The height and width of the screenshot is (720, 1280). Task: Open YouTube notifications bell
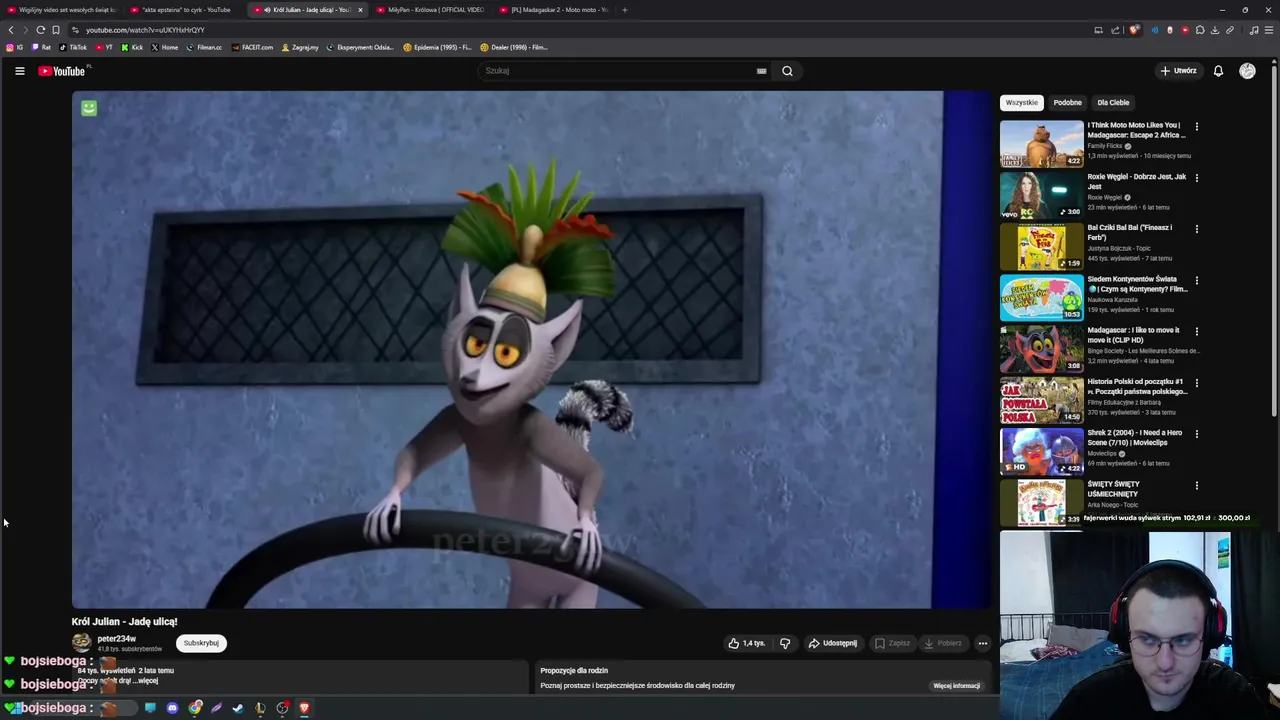tap(1218, 71)
